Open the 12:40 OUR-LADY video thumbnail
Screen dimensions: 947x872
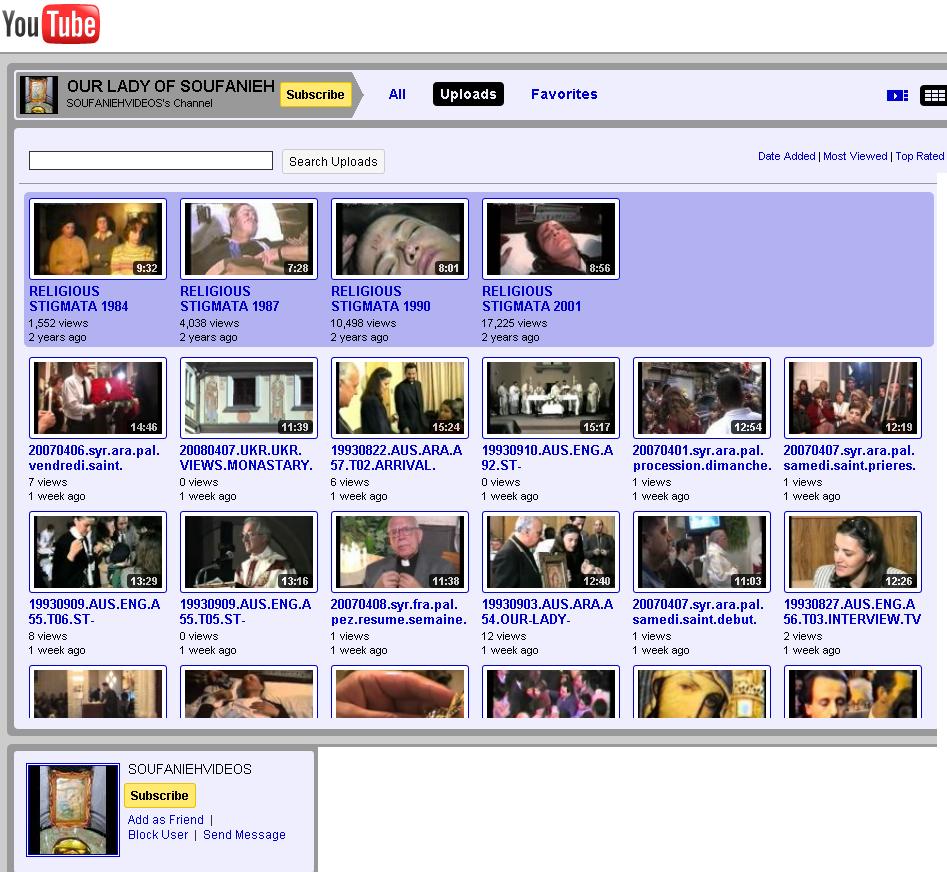[x=551, y=552]
